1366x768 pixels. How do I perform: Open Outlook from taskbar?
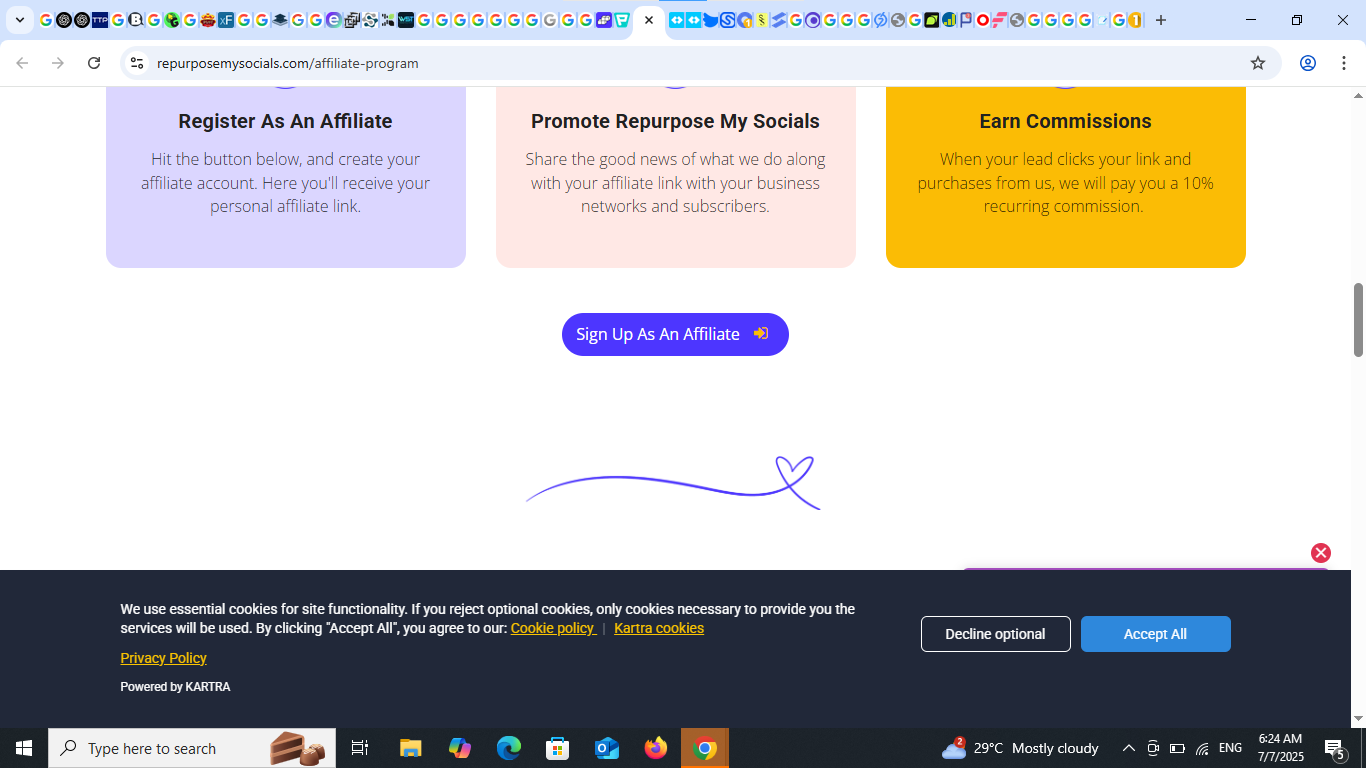(x=607, y=748)
